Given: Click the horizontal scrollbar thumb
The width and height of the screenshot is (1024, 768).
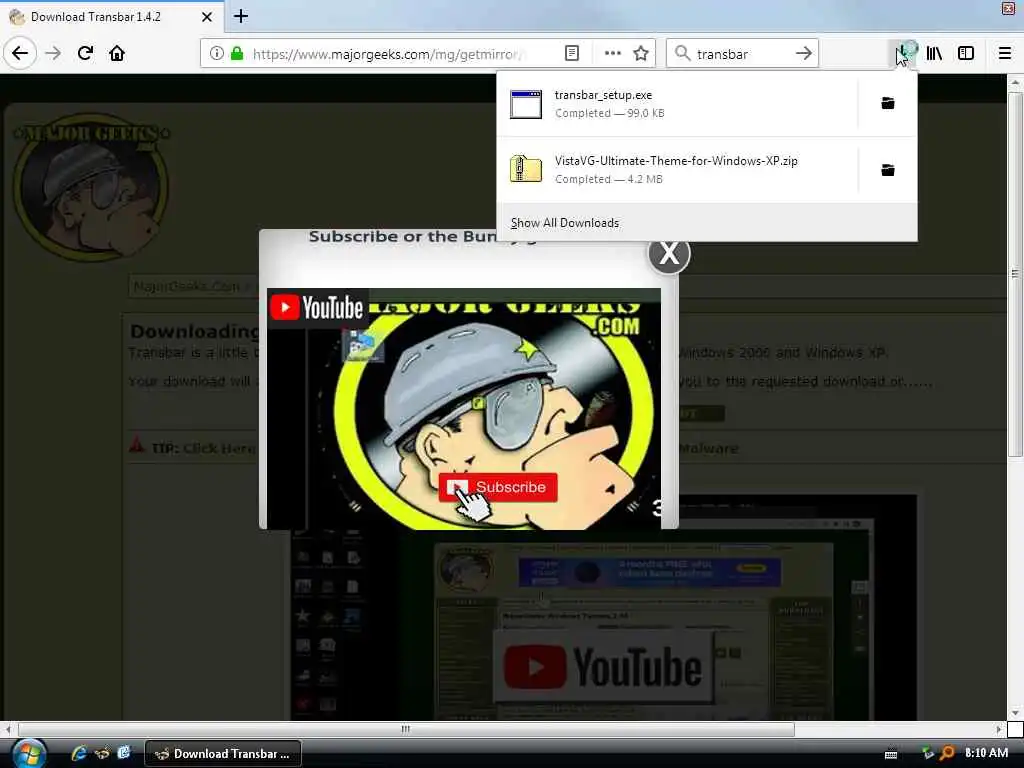Looking at the screenshot, I should point(406,729).
